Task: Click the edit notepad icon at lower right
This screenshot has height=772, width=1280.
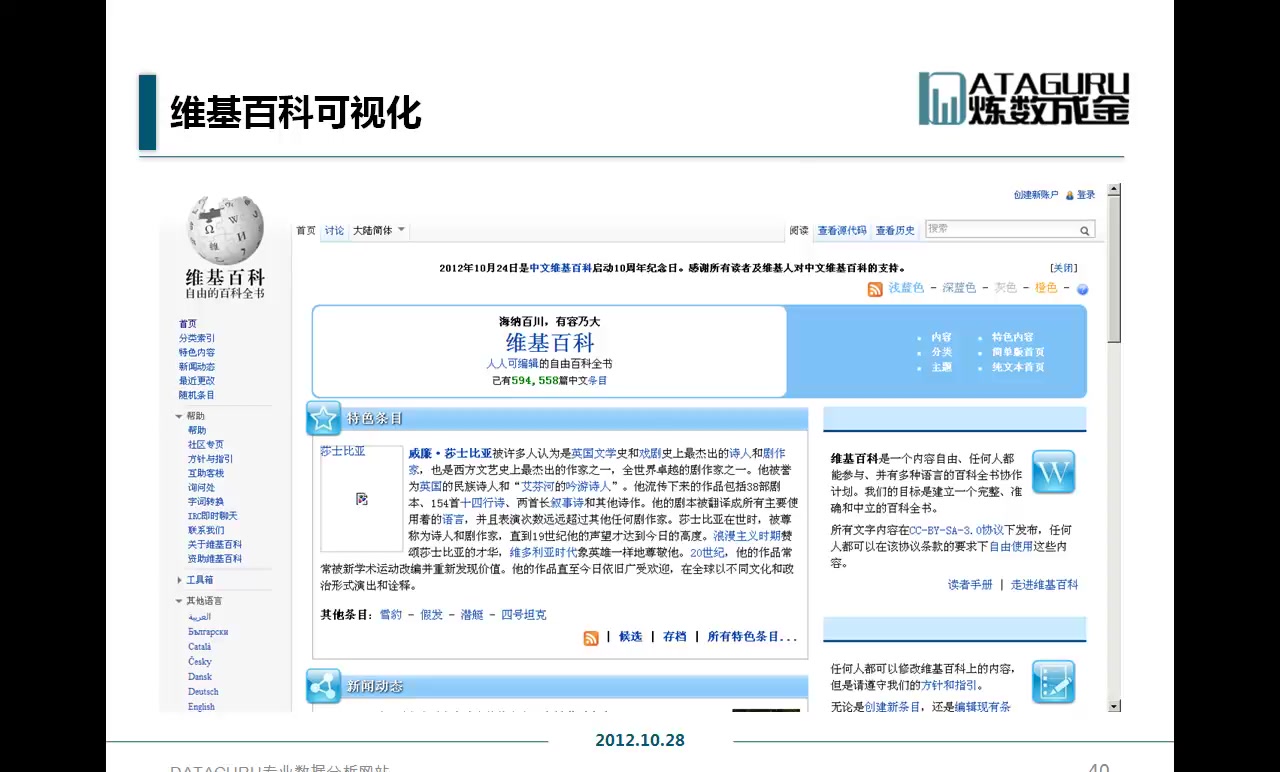Action: 1053,681
